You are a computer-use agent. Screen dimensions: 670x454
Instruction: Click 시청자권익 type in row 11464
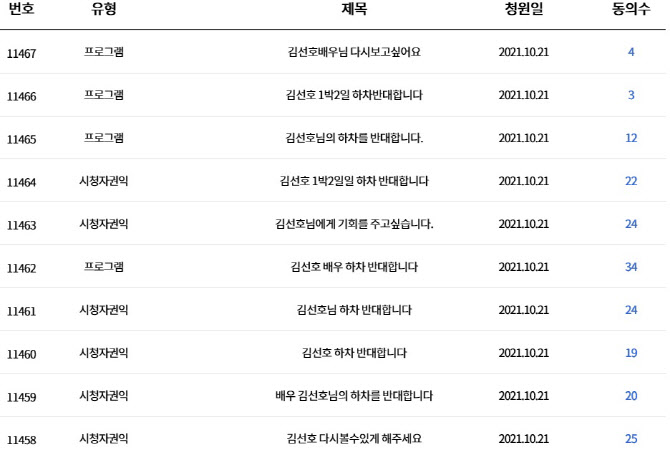click(x=104, y=181)
